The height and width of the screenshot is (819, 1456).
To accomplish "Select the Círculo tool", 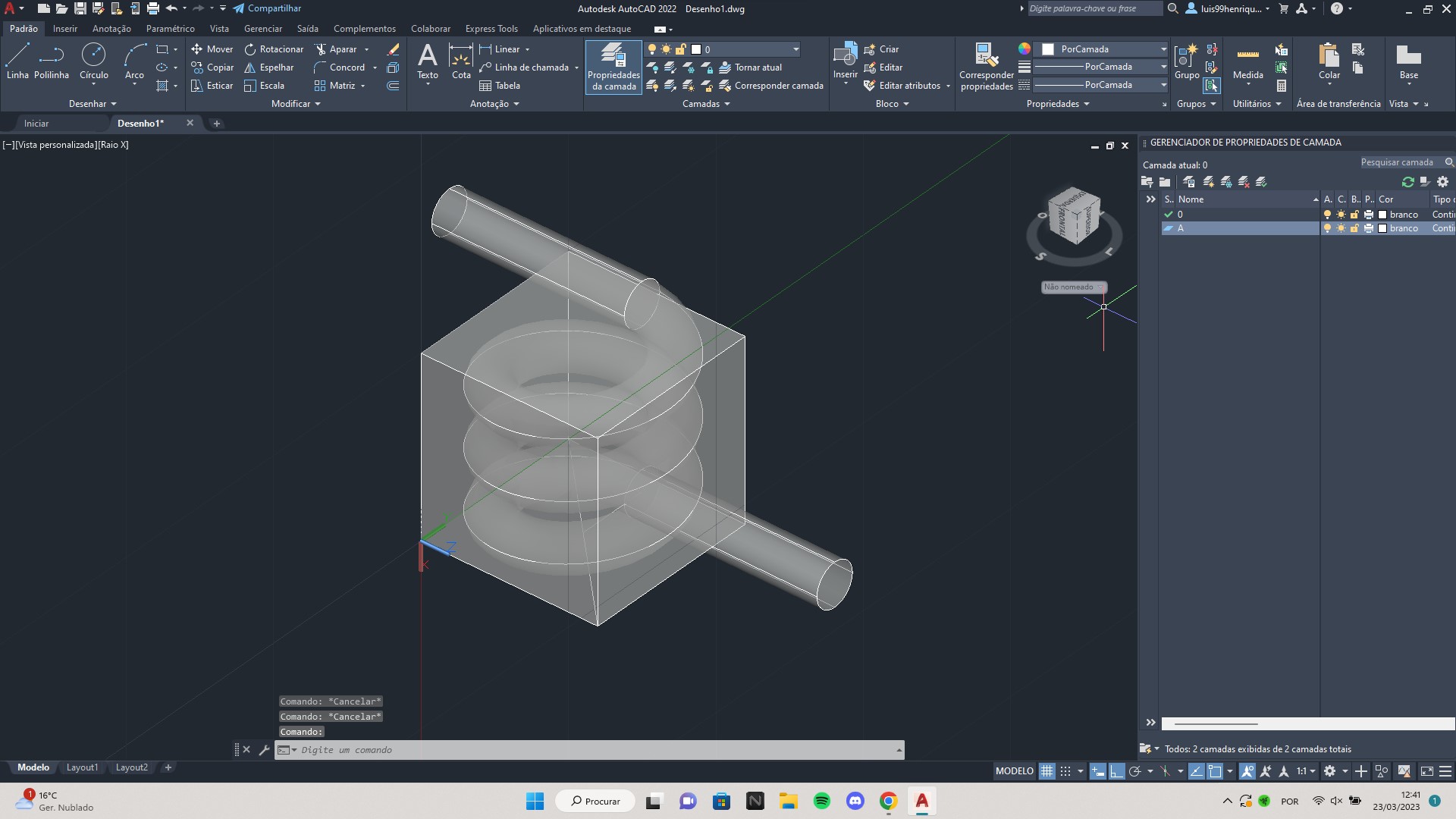I will [x=94, y=61].
